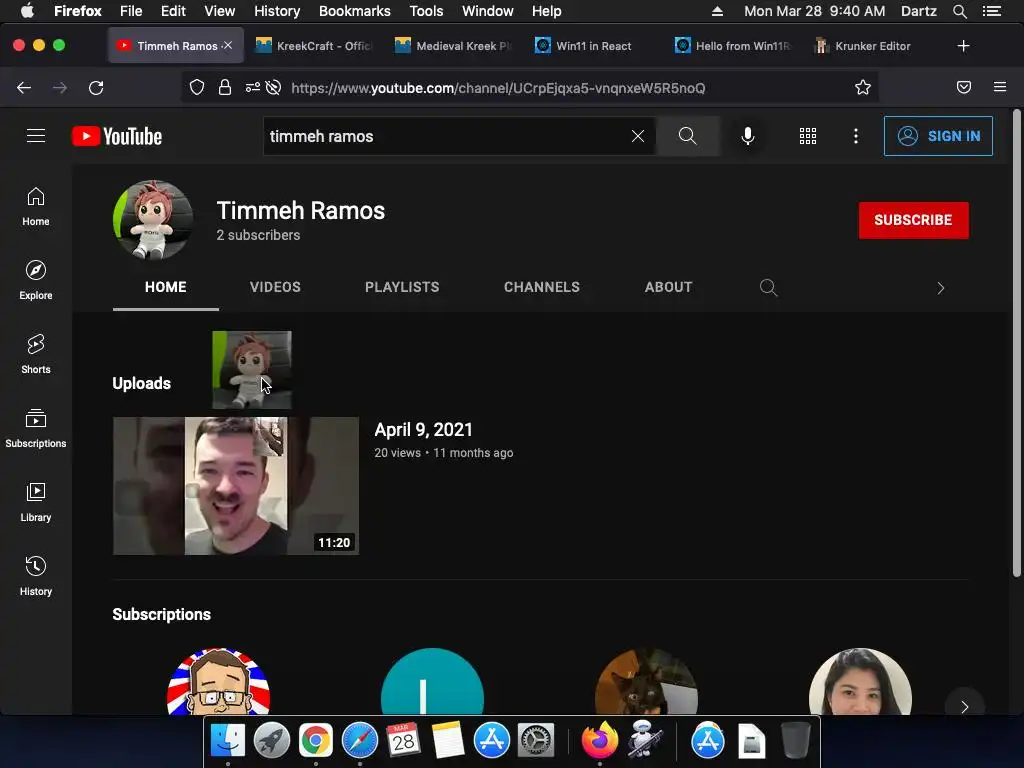Viewport: 1024px width, 768px height.
Task: Click the Timmeh Ramos channel avatar
Action: click(x=153, y=220)
